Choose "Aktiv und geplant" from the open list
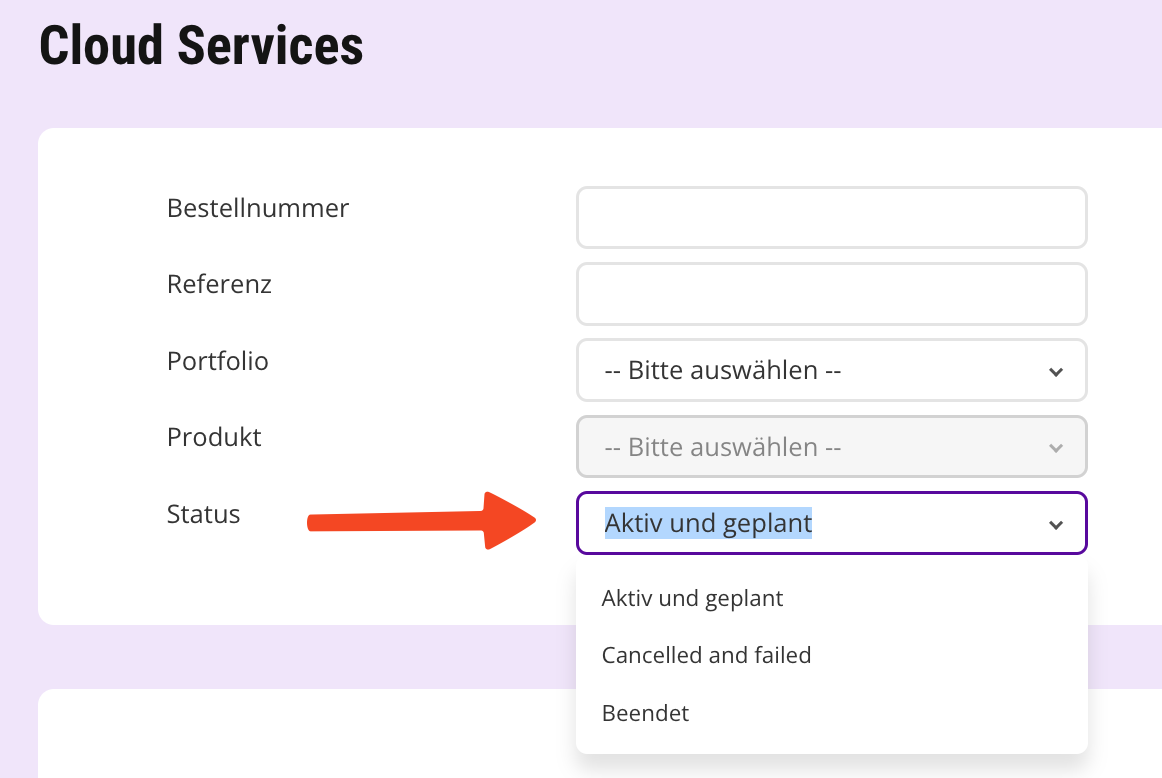Viewport: 1162px width, 778px height. click(692, 598)
